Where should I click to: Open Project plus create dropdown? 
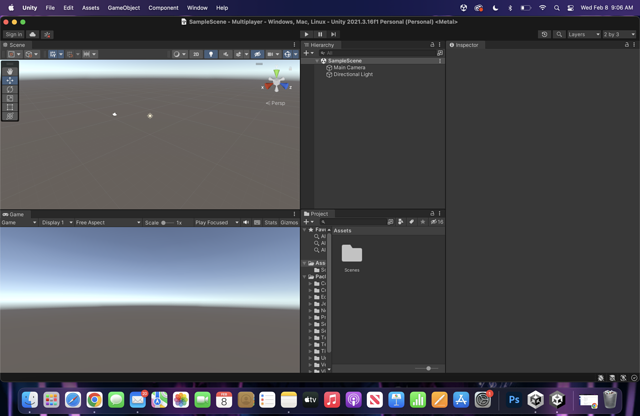coord(309,222)
